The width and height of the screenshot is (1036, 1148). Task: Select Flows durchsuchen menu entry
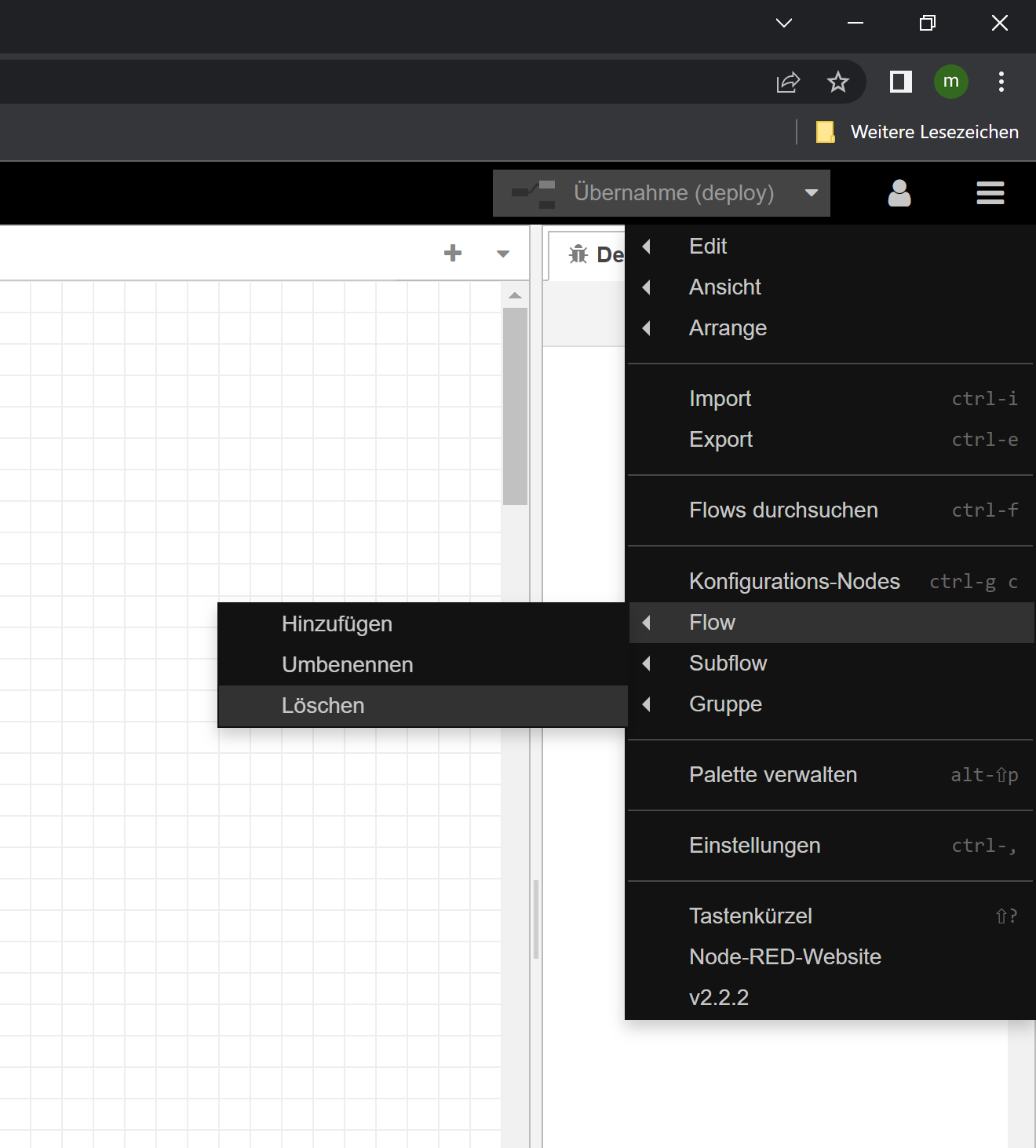[x=830, y=510]
